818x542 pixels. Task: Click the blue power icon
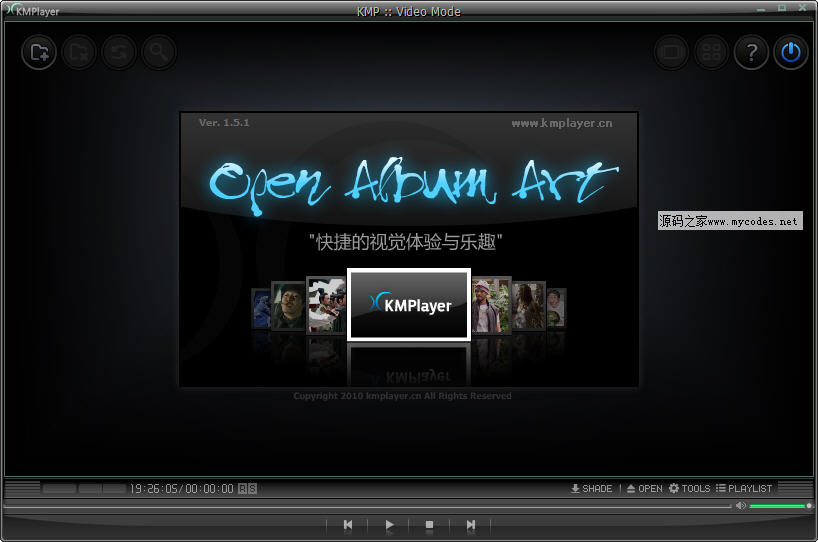(x=791, y=52)
